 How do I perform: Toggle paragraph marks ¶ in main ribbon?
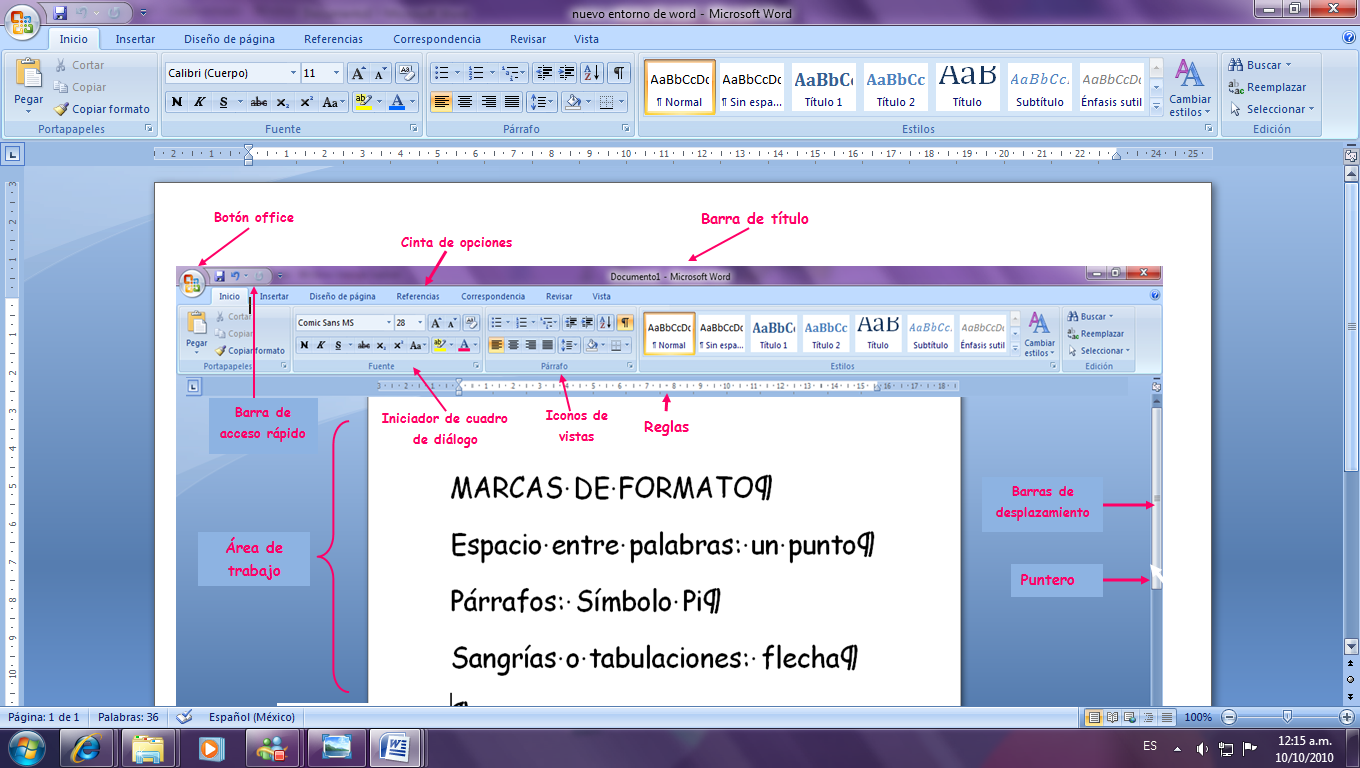620,73
